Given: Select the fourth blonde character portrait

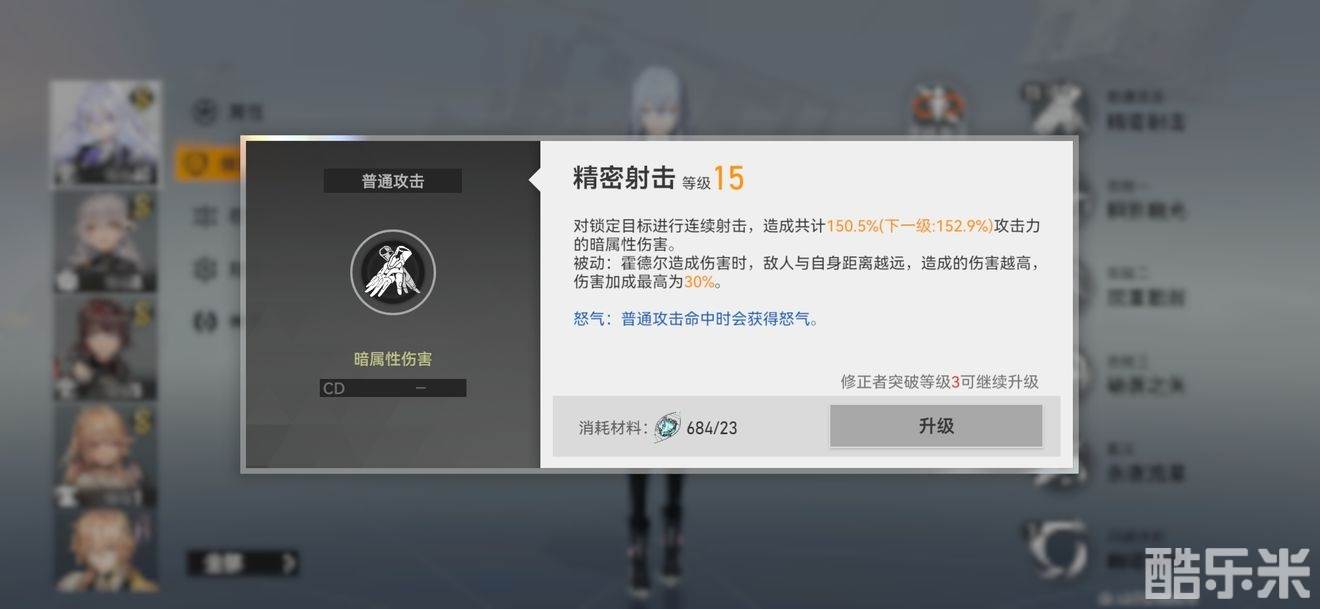Looking at the screenshot, I should tap(105, 453).
